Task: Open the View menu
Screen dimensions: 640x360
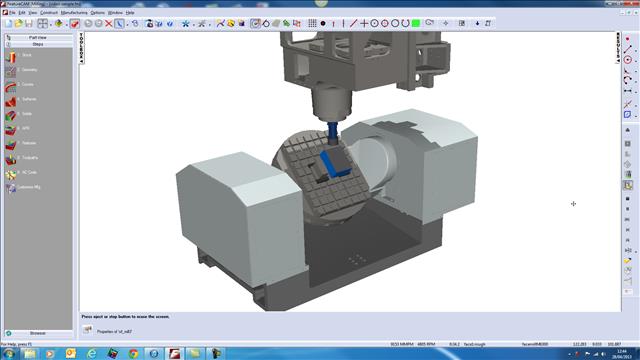Action: (33, 13)
